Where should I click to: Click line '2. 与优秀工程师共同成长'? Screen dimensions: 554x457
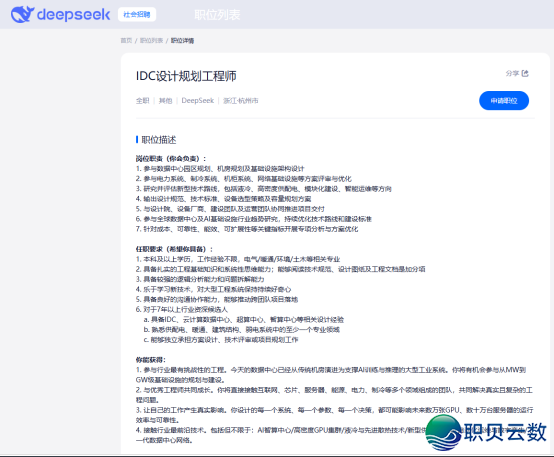point(334,395)
